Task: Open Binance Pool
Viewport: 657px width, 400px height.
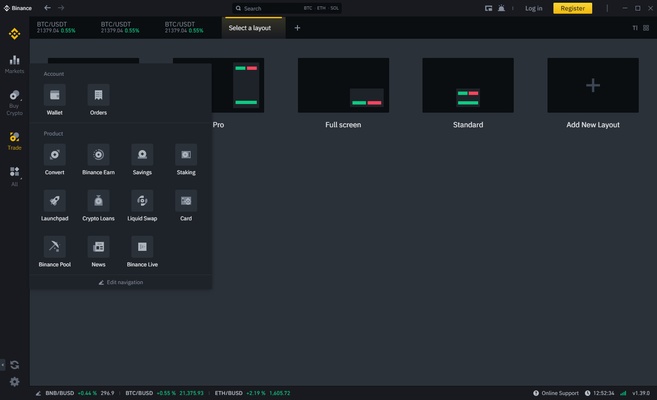Action: [x=54, y=252]
